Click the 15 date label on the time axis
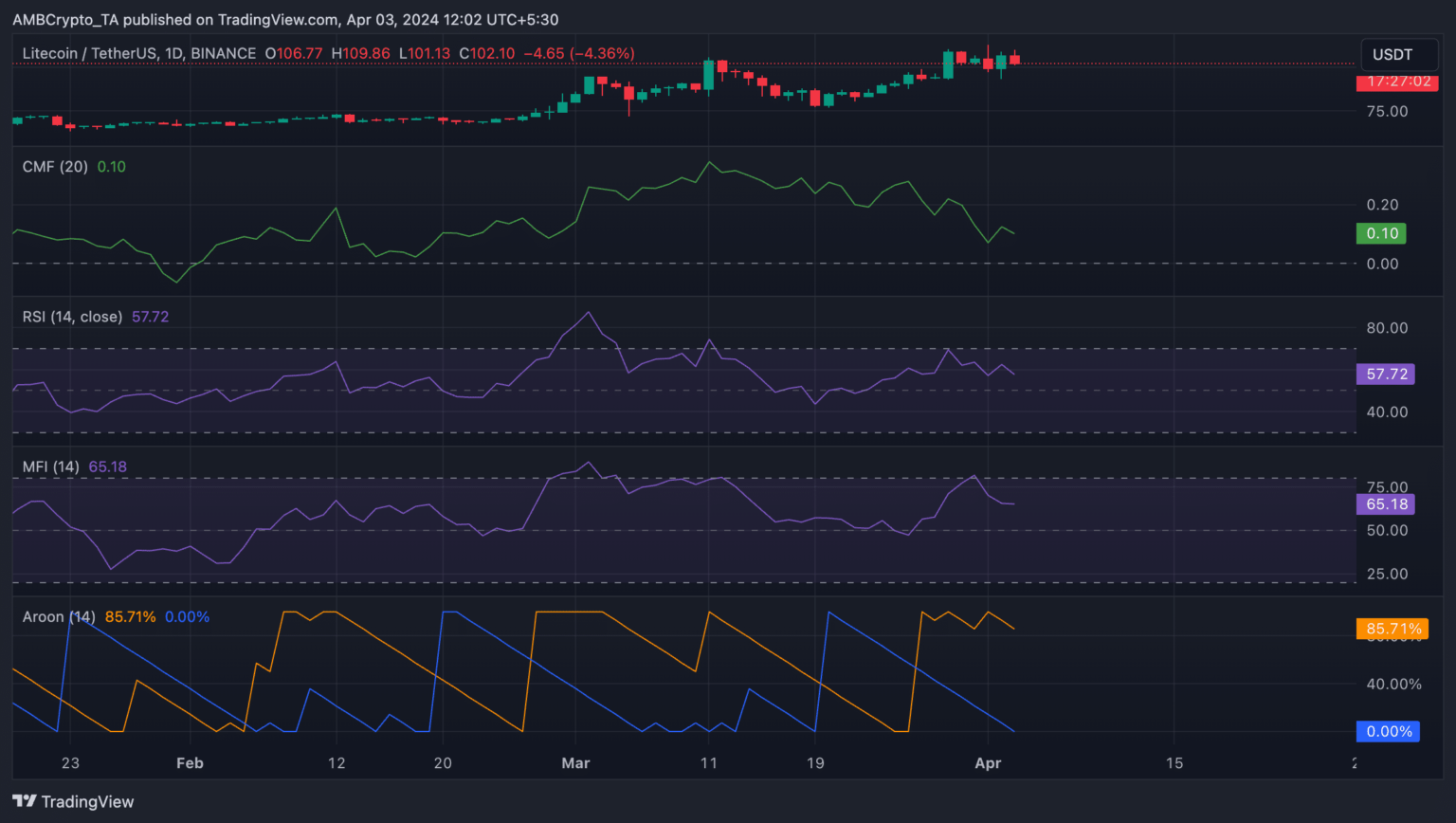Viewport: 1456px width, 823px height. point(1174,763)
